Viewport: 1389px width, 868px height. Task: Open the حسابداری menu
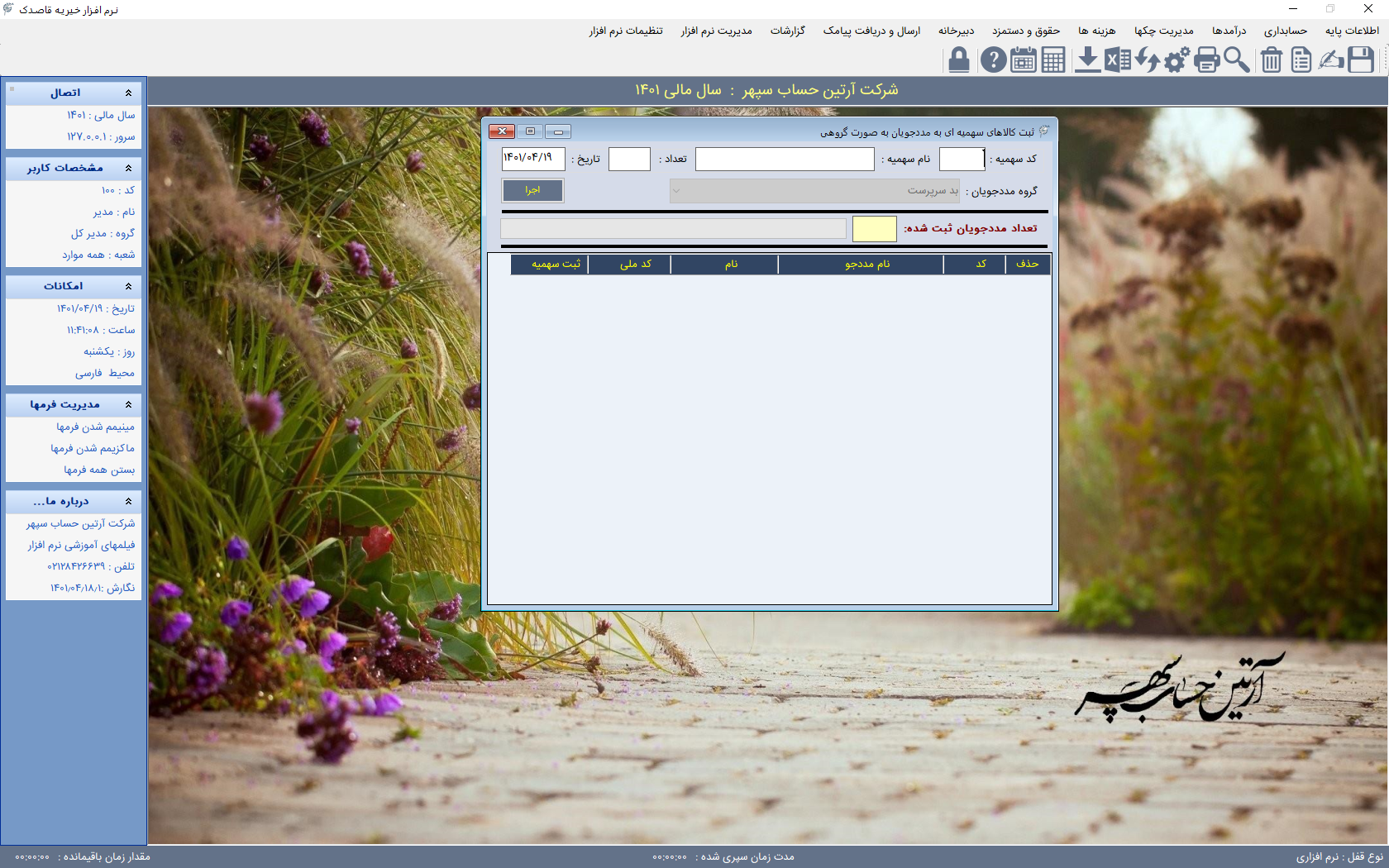click(1285, 31)
